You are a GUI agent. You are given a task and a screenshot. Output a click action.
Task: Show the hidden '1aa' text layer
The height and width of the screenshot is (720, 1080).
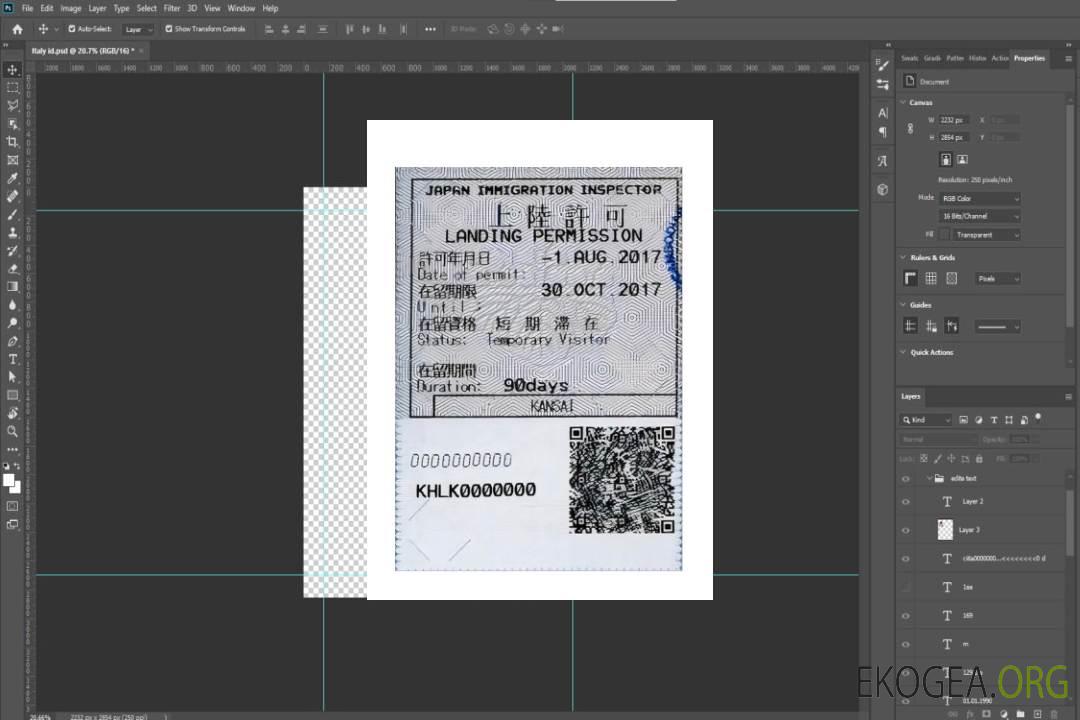pos(906,587)
